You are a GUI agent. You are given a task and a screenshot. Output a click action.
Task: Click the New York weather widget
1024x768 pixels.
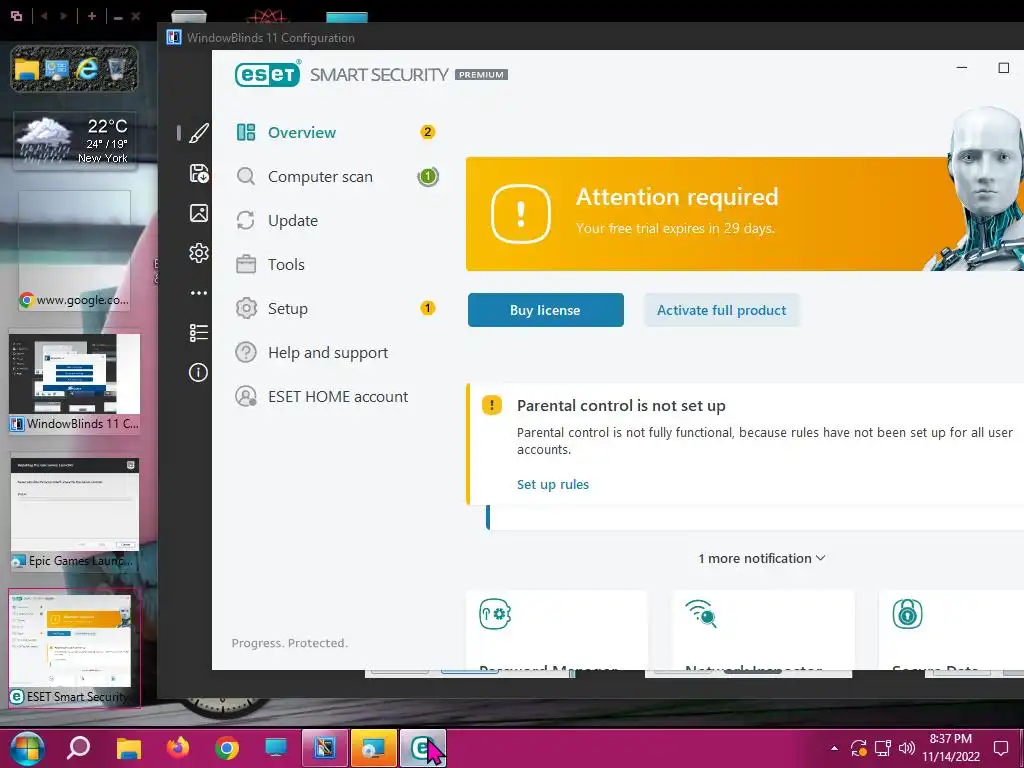tap(75, 140)
